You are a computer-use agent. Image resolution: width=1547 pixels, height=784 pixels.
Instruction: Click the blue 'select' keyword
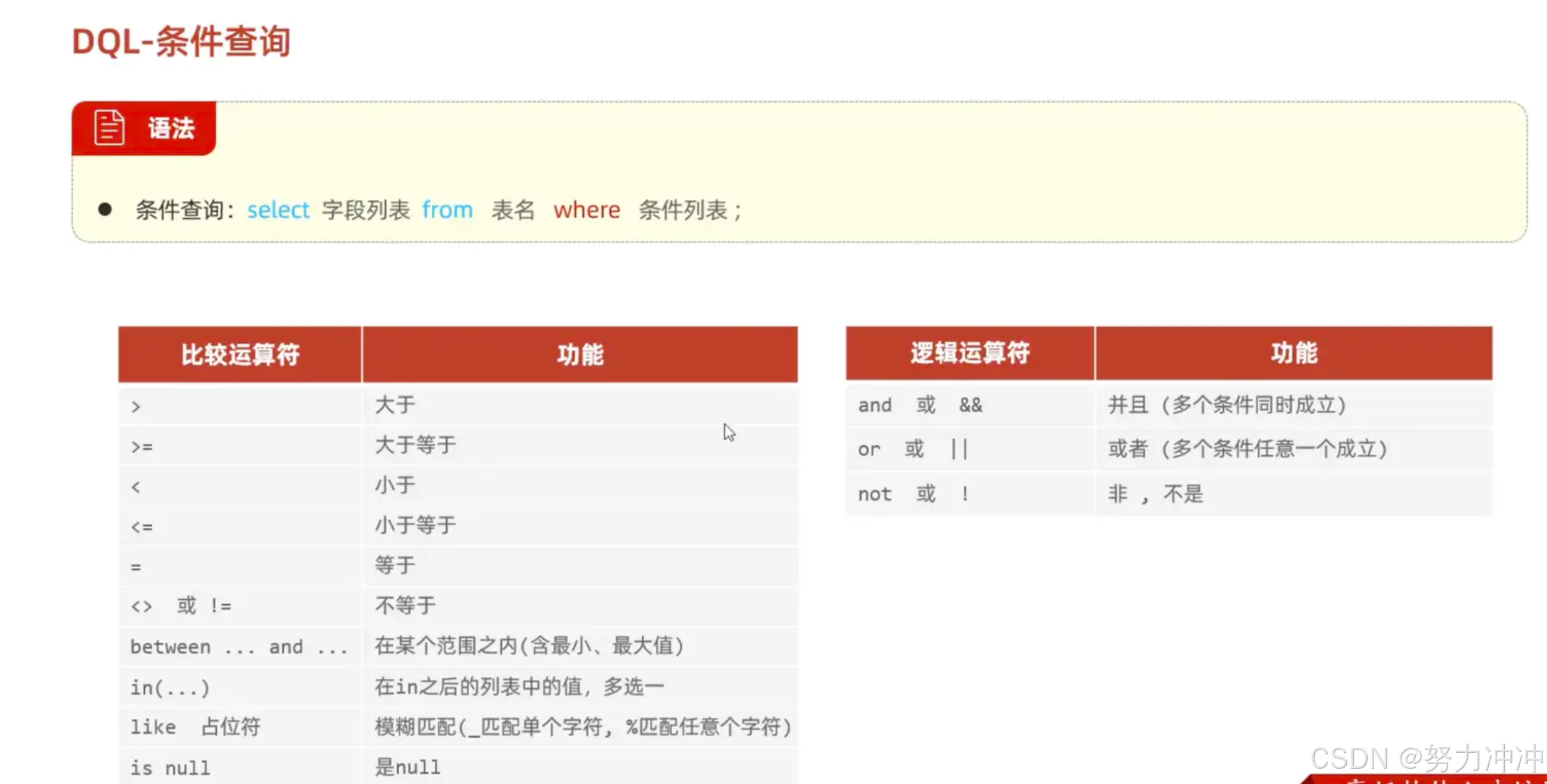tap(278, 210)
